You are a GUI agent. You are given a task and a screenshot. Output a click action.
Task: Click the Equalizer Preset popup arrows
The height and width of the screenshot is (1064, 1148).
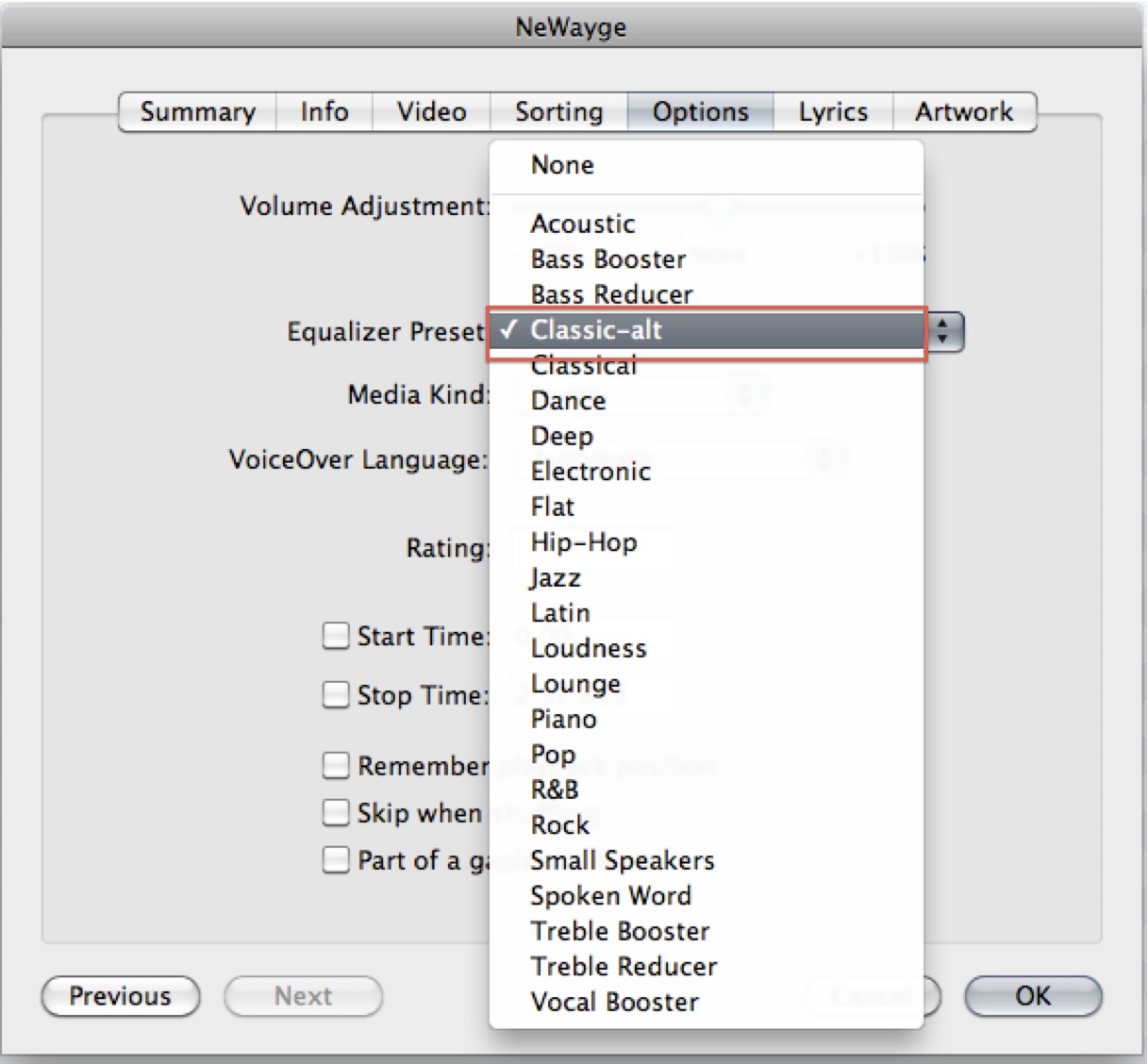(x=943, y=331)
